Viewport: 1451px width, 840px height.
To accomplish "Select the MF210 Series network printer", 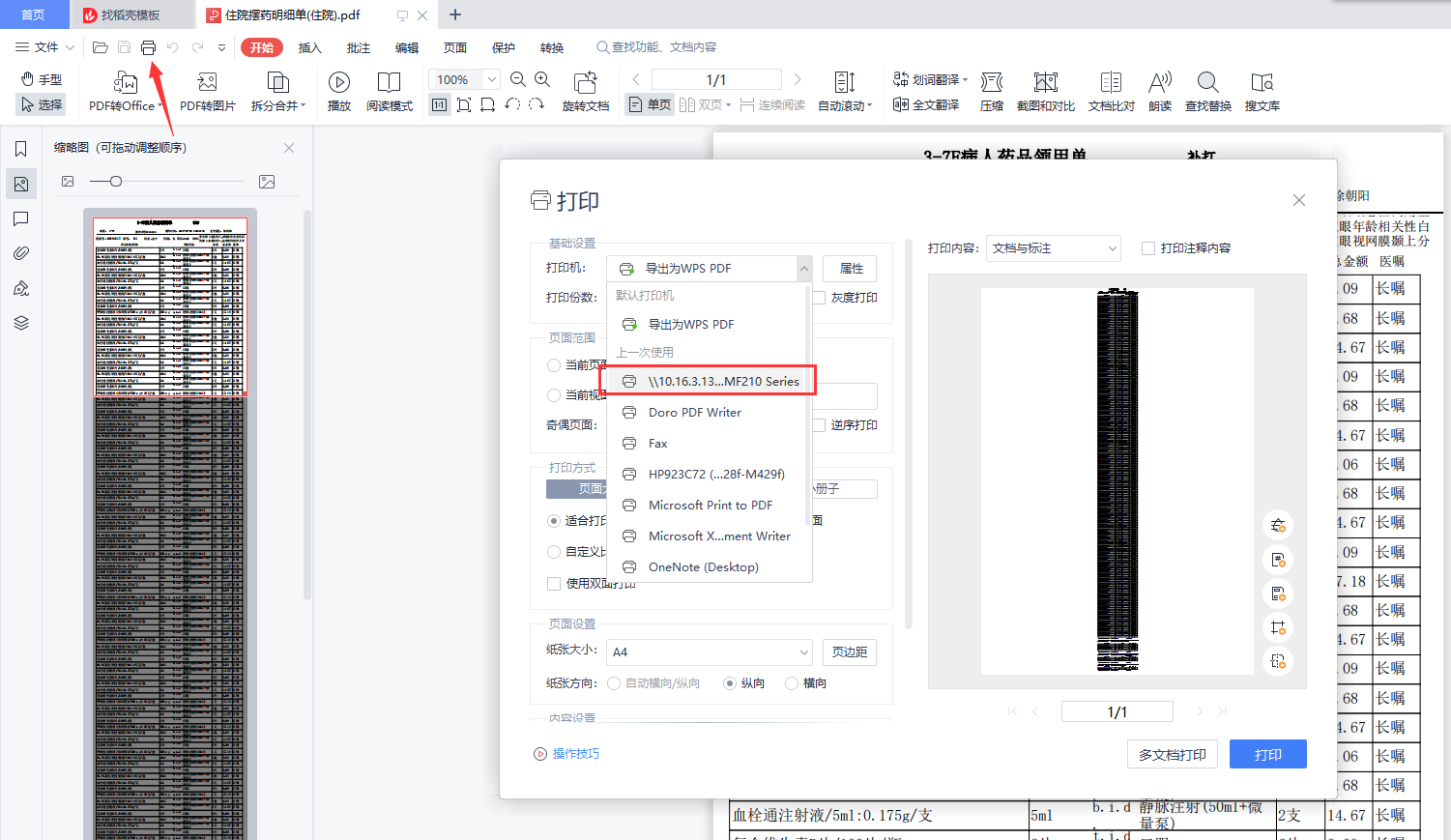I will point(710,381).
